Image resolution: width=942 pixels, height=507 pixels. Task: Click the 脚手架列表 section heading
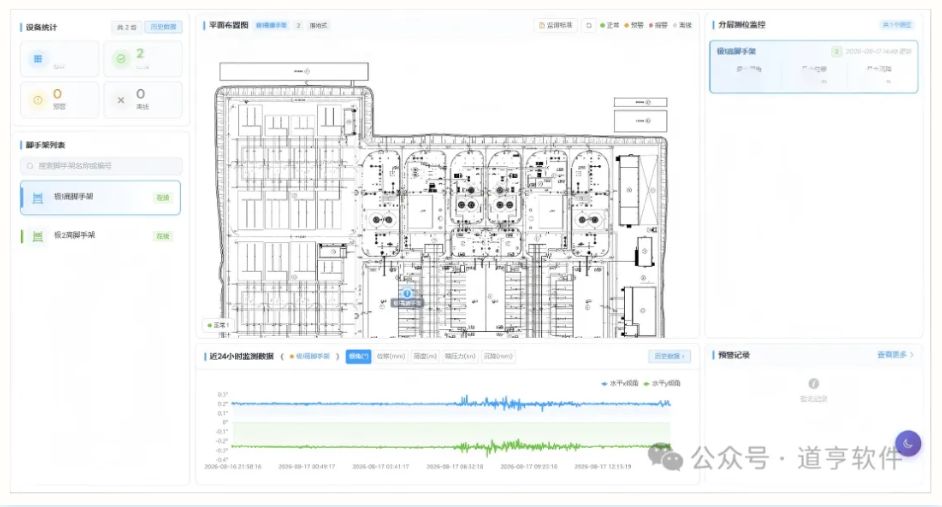pyautogui.click(x=45, y=145)
